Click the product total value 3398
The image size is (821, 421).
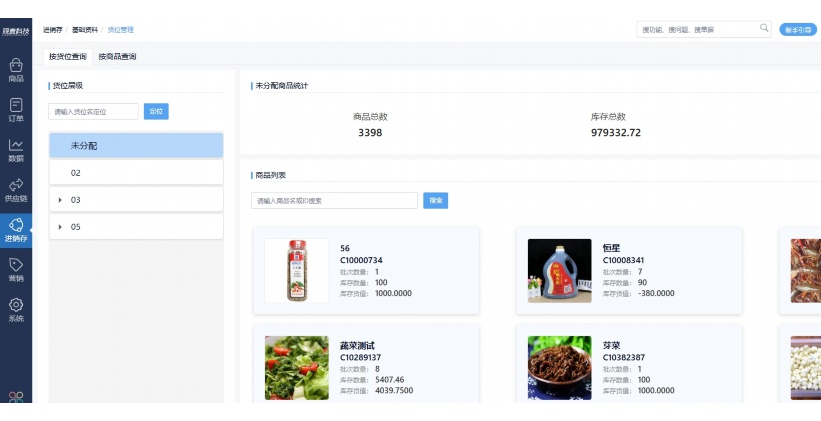tap(370, 132)
